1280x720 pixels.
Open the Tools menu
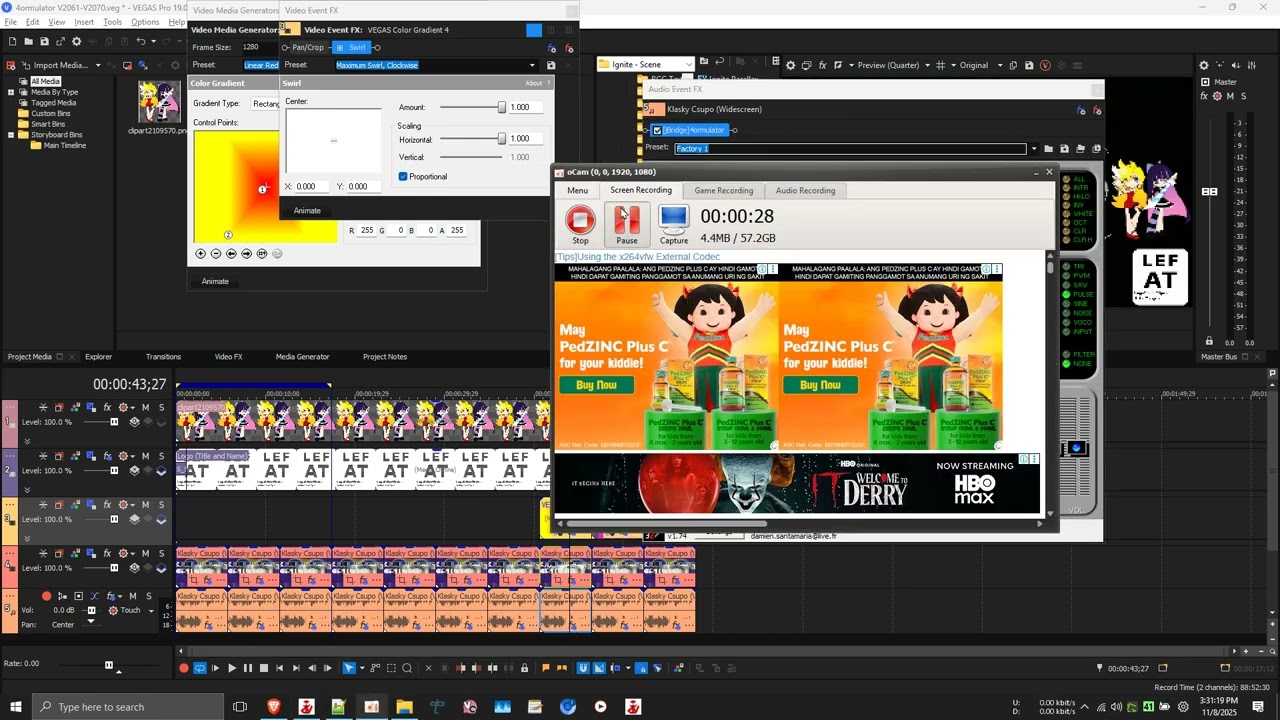coord(113,22)
